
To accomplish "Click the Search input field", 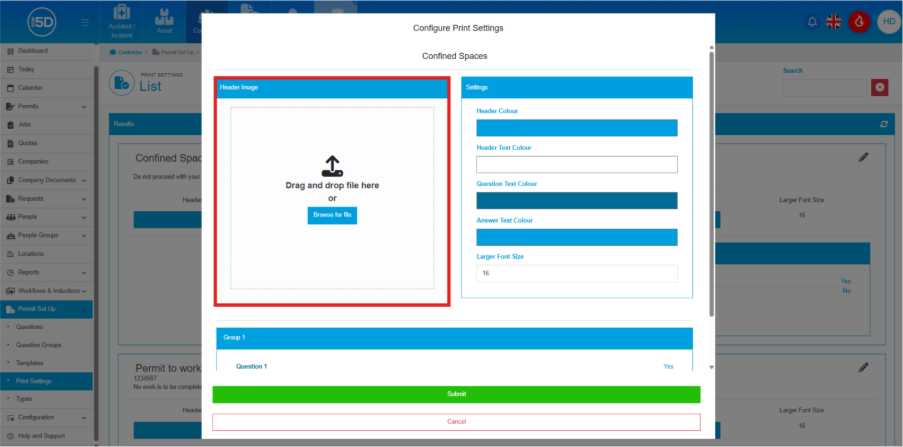I will tap(825, 88).
